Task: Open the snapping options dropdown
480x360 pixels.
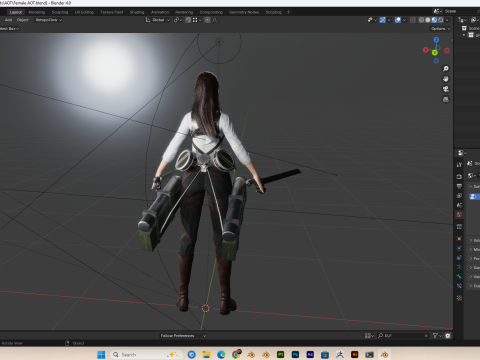Action: coord(197,20)
